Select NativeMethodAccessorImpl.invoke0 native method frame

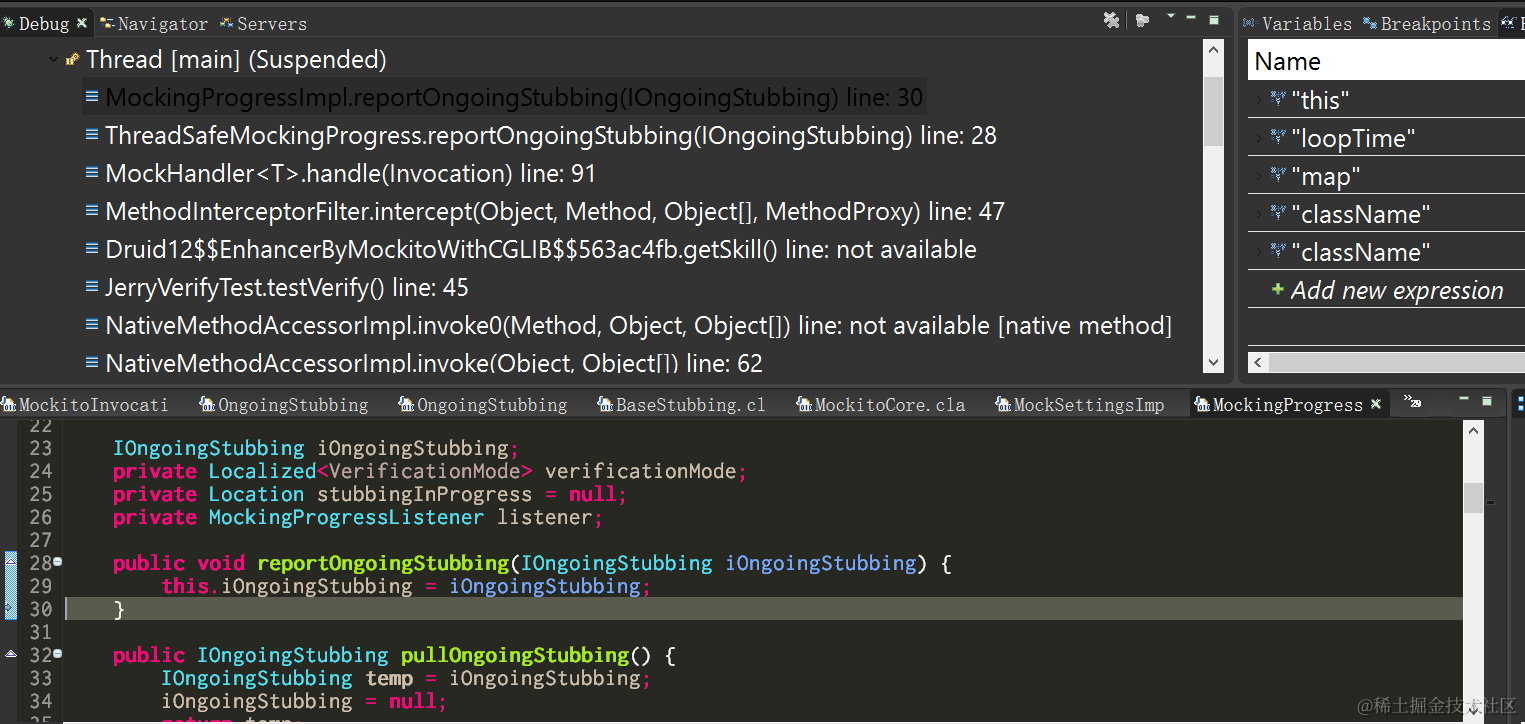638,326
